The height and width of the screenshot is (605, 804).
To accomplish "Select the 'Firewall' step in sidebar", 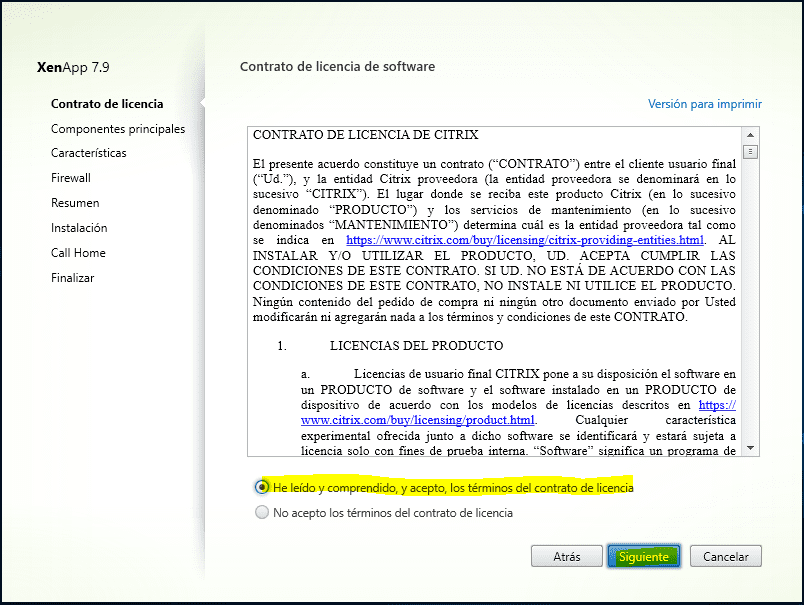I will coord(74,178).
